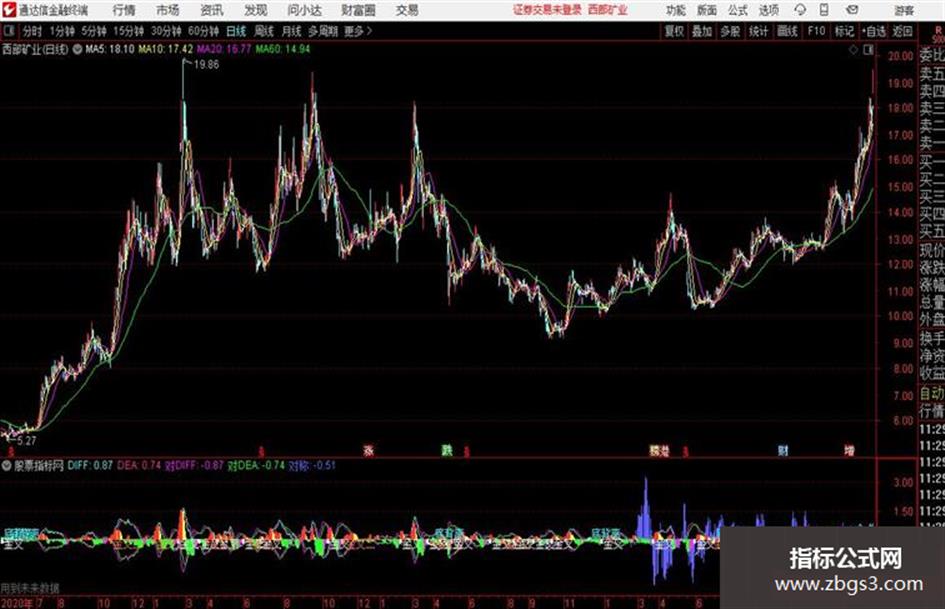
Task: Click the 用到未来数据 warning text
Action: pos(30,588)
